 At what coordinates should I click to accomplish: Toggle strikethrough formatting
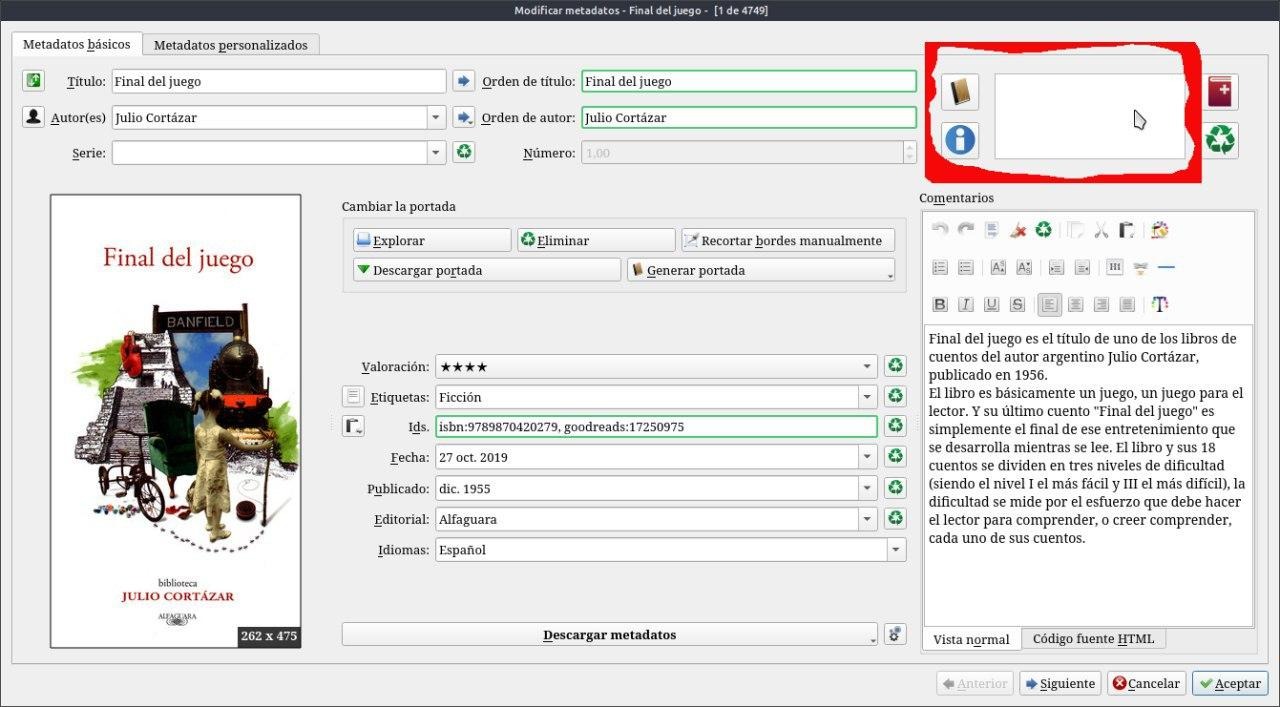pos(1018,304)
